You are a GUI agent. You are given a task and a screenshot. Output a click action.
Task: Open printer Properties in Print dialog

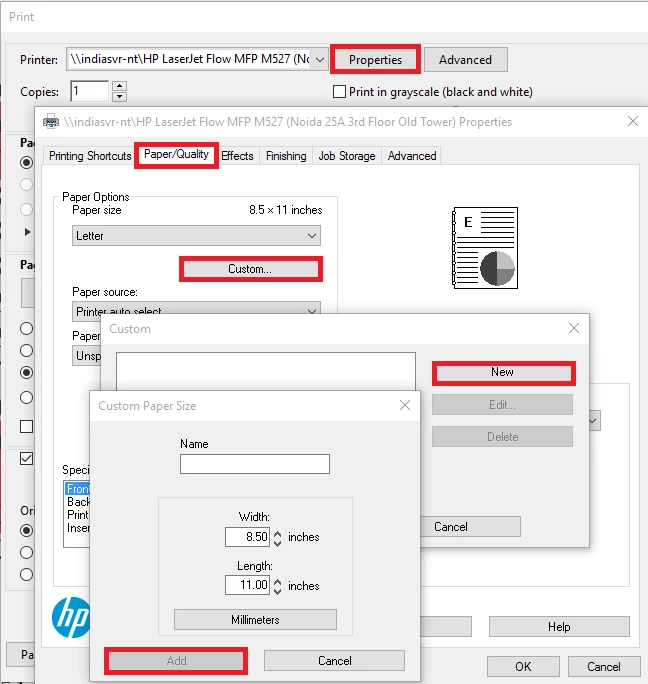click(x=375, y=59)
